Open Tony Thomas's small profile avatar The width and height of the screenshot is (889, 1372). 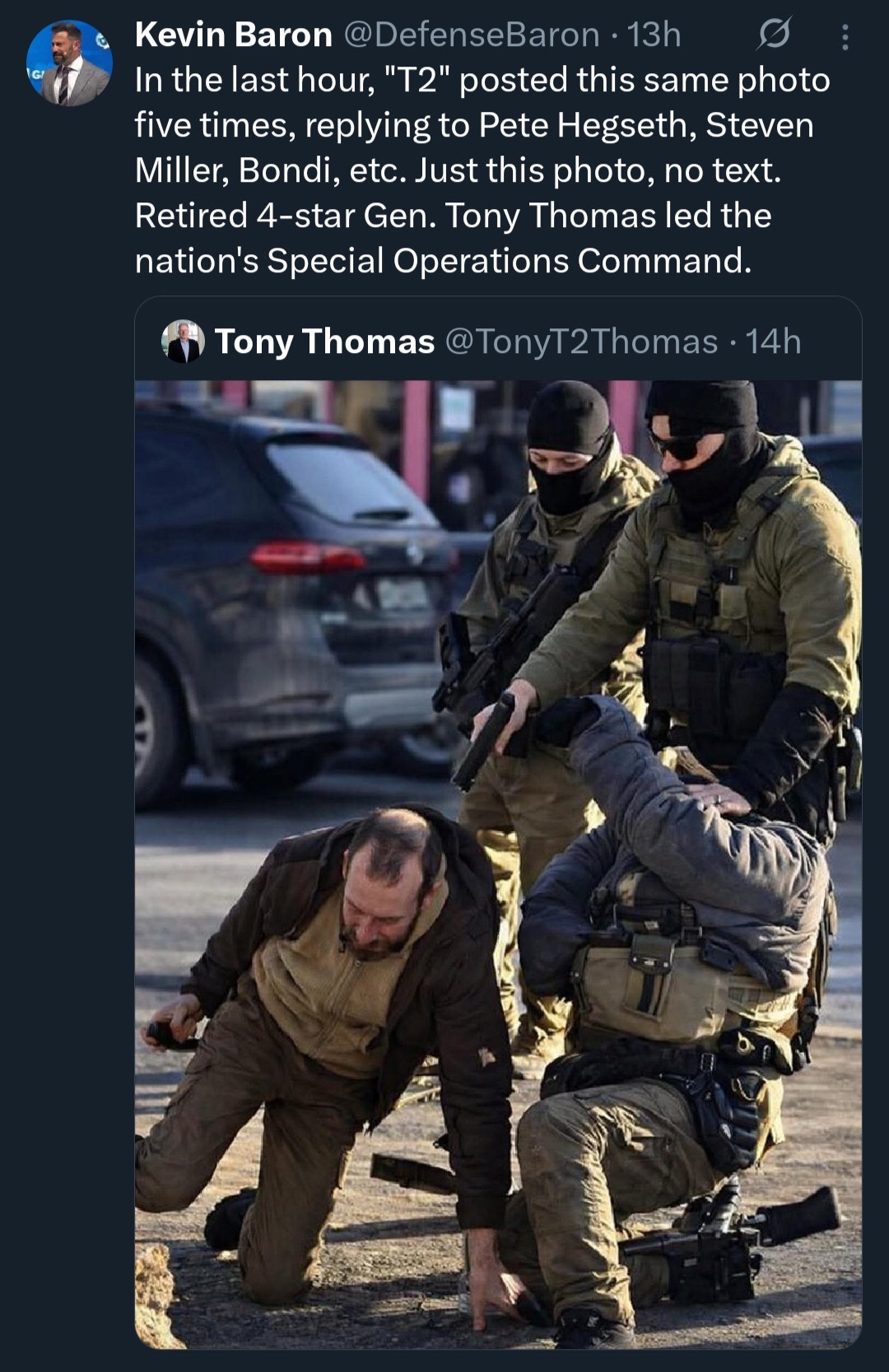[x=183, y=342]
